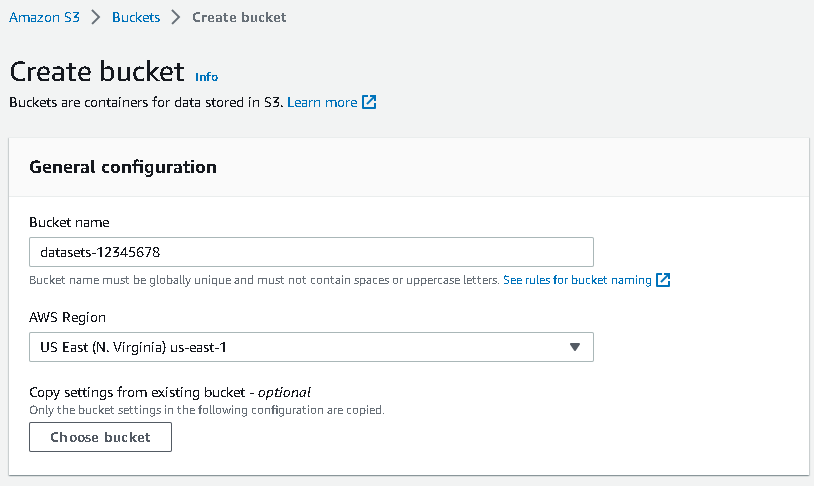This screenshot has height=486, width=814.
Task: Open the Amazon S3 breadcrumb link
Action: click(44, 17)
